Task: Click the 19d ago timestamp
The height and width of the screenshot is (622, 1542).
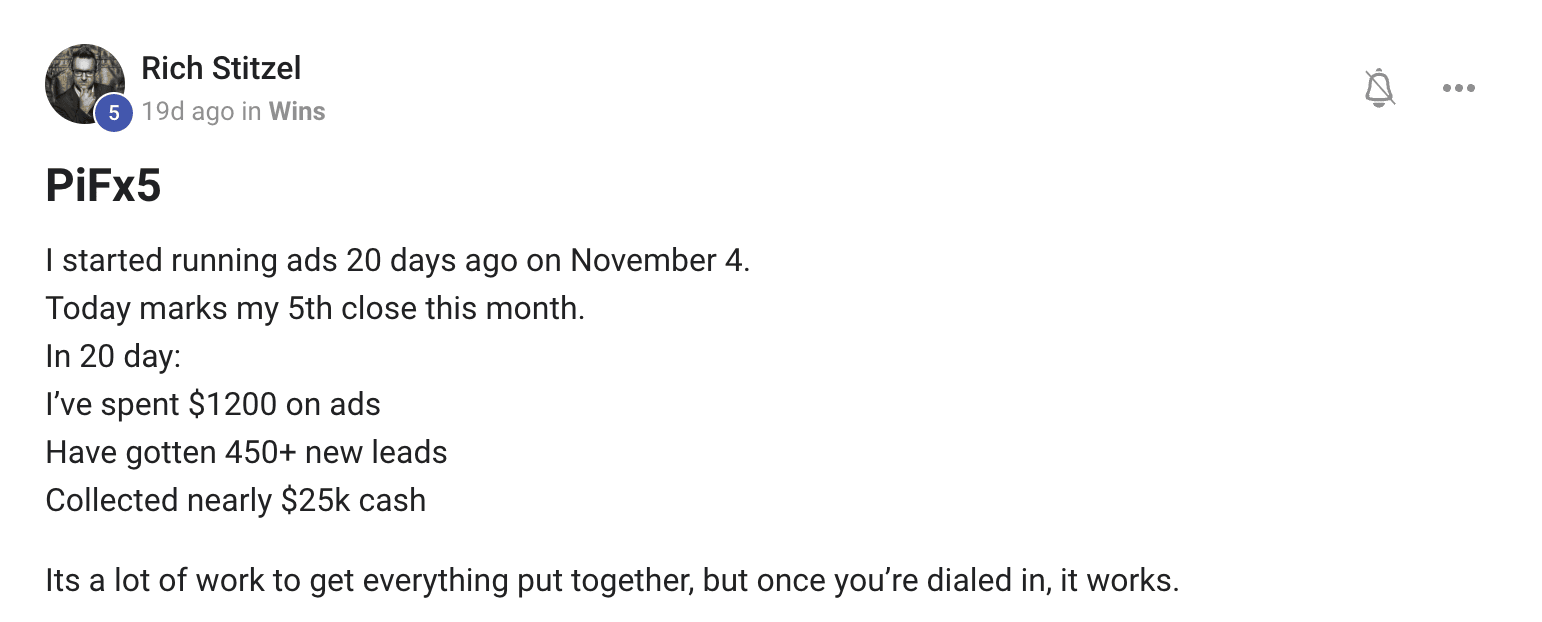Action: click(x=188, y=111)
